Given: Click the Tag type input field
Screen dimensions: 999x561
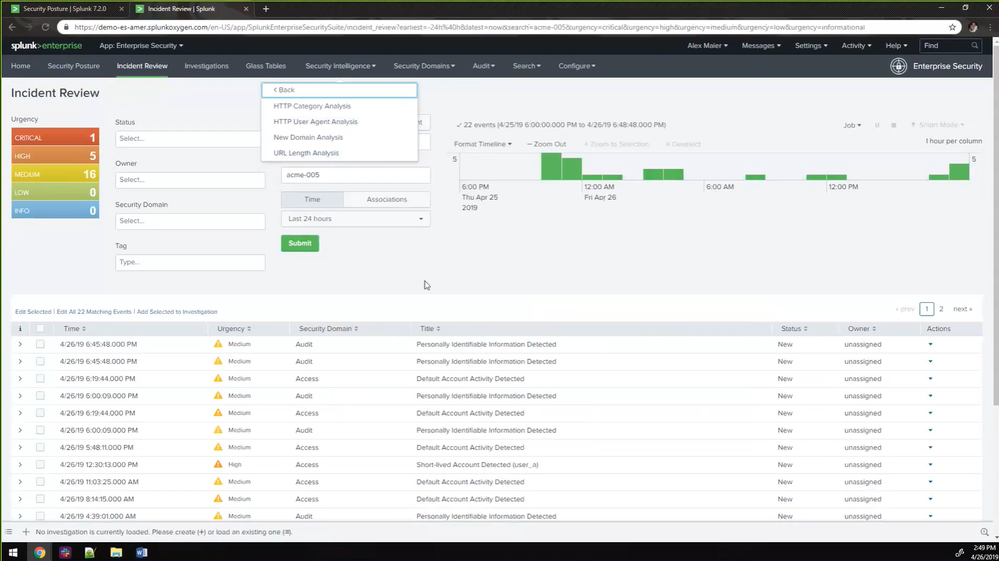Looking at the screenshot, I should (190, 262).
